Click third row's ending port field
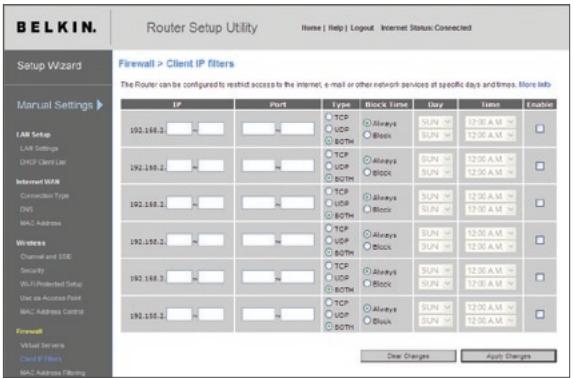This screenshot has width=573, height=379. [x=297, y=203]
